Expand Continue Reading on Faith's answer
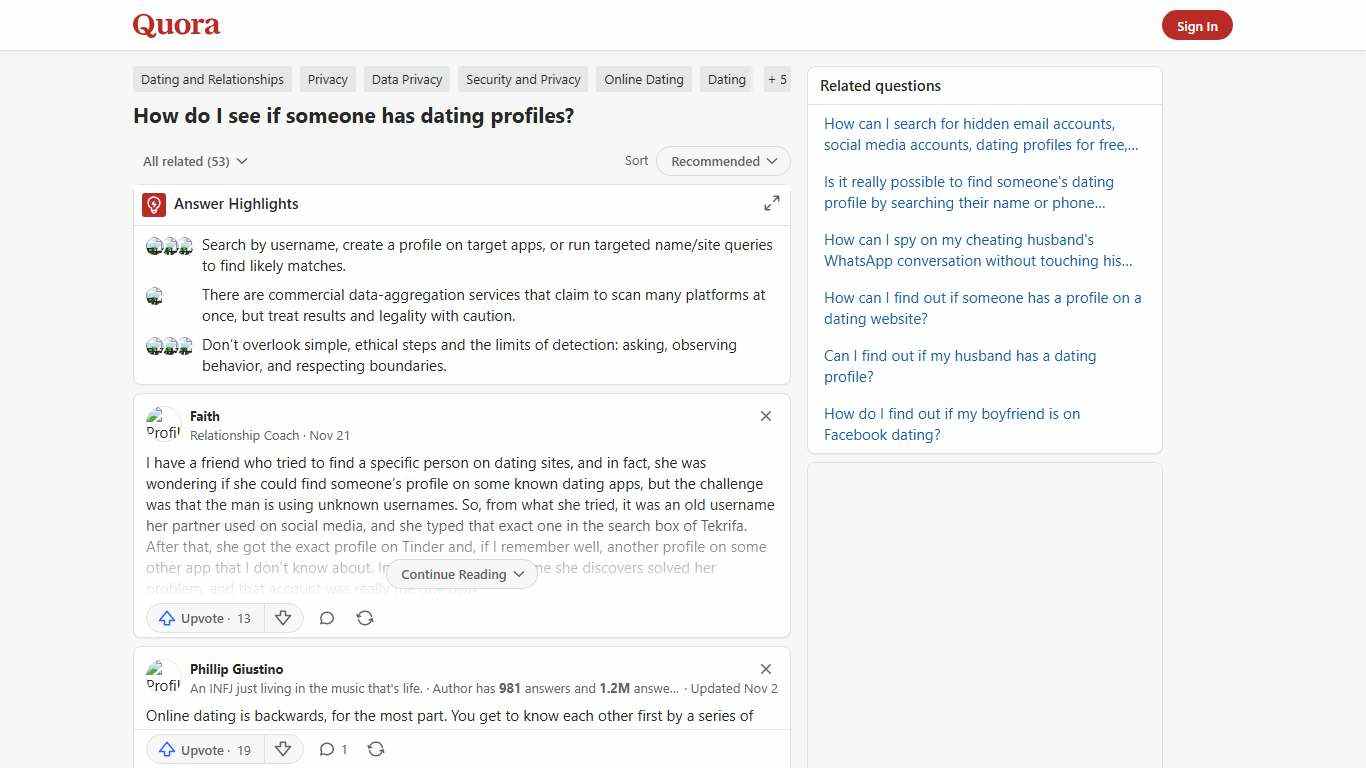 [x=461, y=574]
